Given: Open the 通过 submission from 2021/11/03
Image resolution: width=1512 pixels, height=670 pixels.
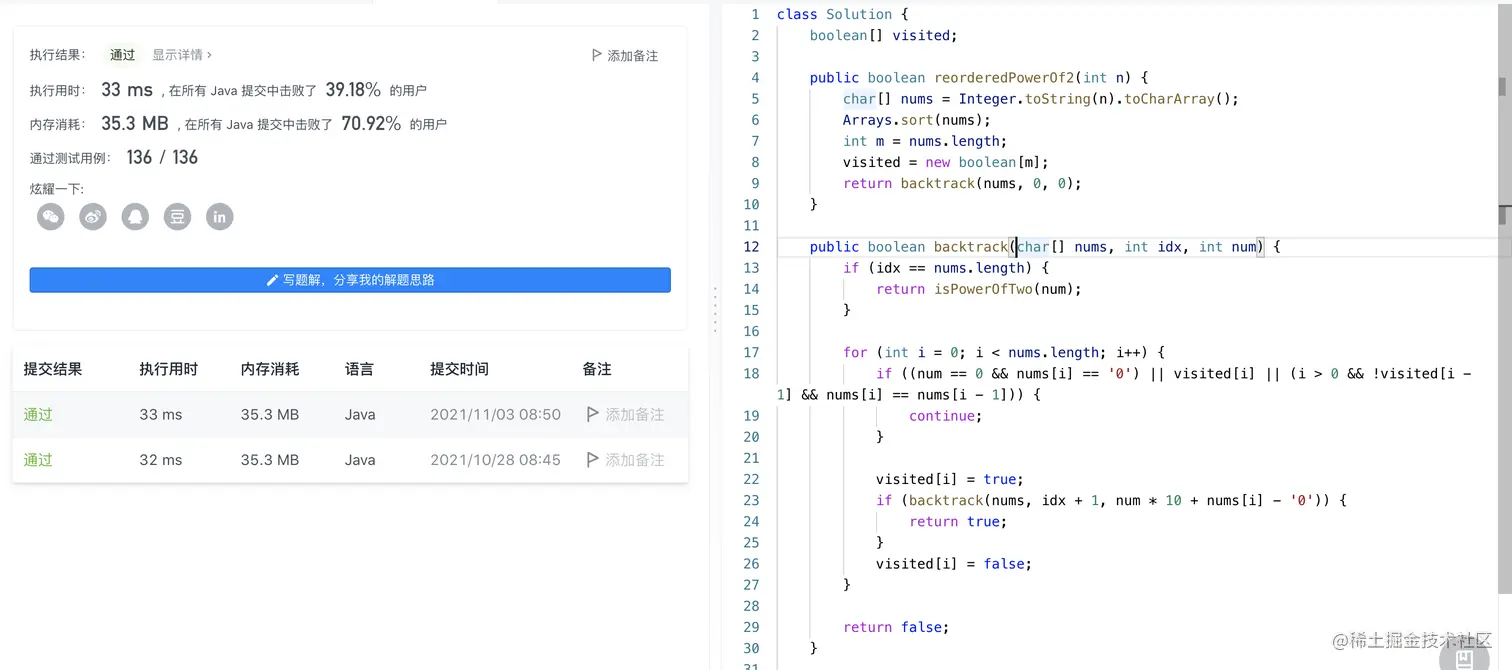Looking at the screenshot, I should pyautogui.click(x=38, y=414).
